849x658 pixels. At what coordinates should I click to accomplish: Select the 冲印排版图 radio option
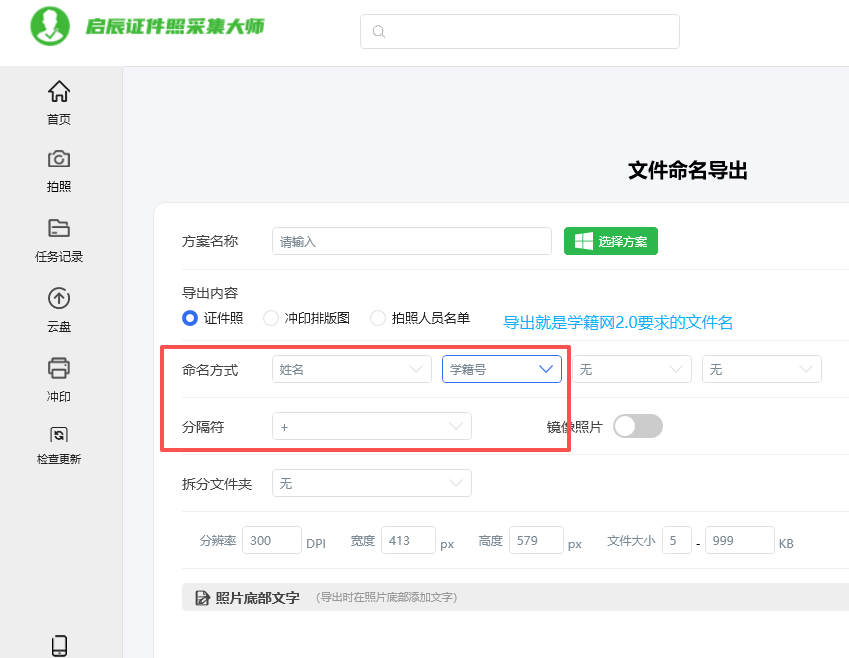tap(271, 318)
